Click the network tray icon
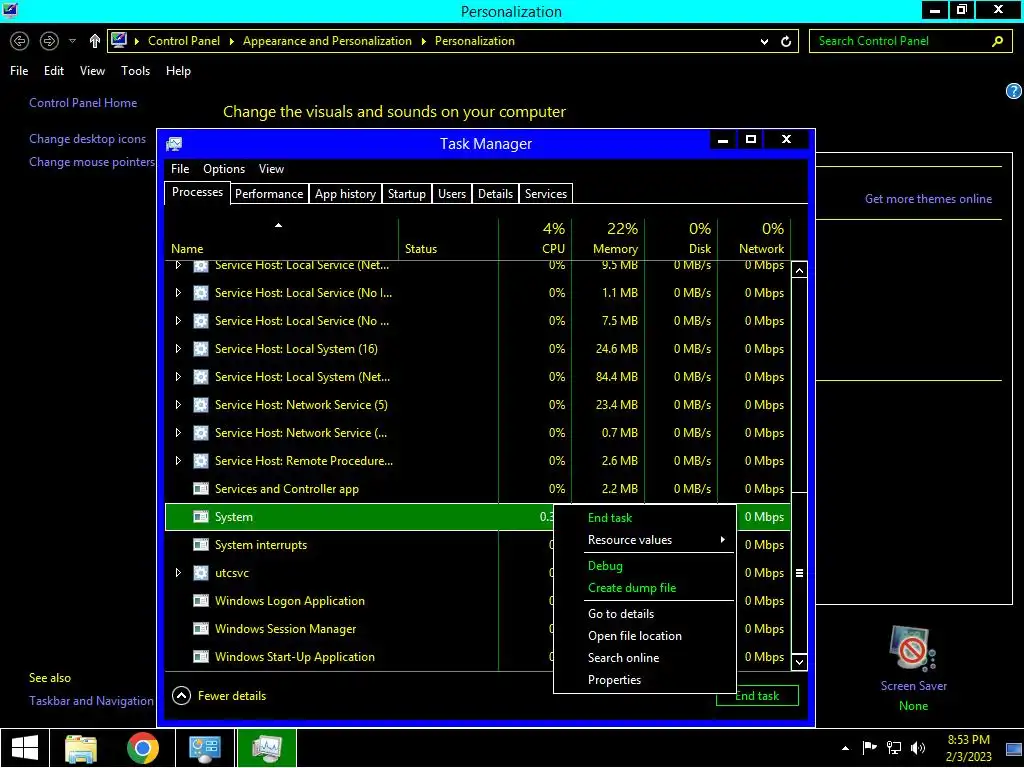Viewport: 1024px width, 768px height. point(893,748)
